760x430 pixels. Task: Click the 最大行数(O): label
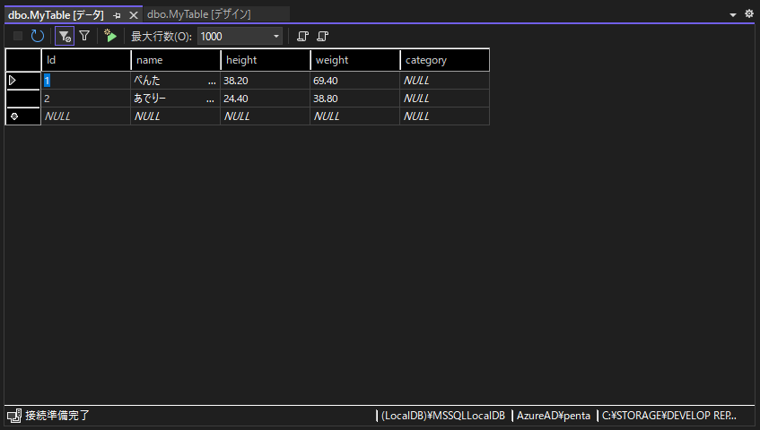(161, 36)
